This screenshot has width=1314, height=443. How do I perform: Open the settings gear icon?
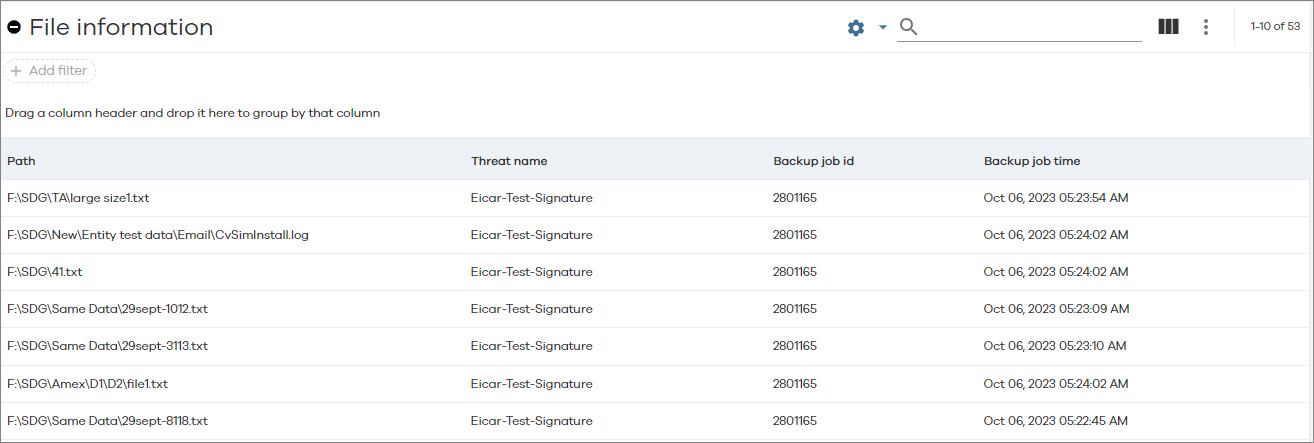855,28
